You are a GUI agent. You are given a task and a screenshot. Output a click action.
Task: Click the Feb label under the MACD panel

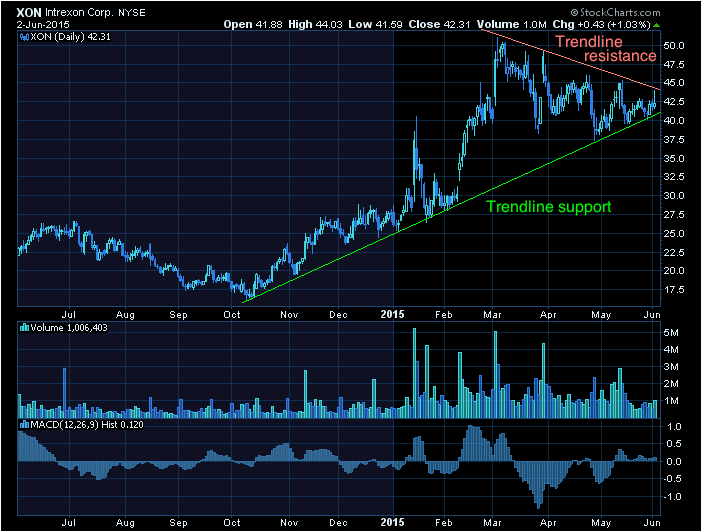tap(444, 523)
